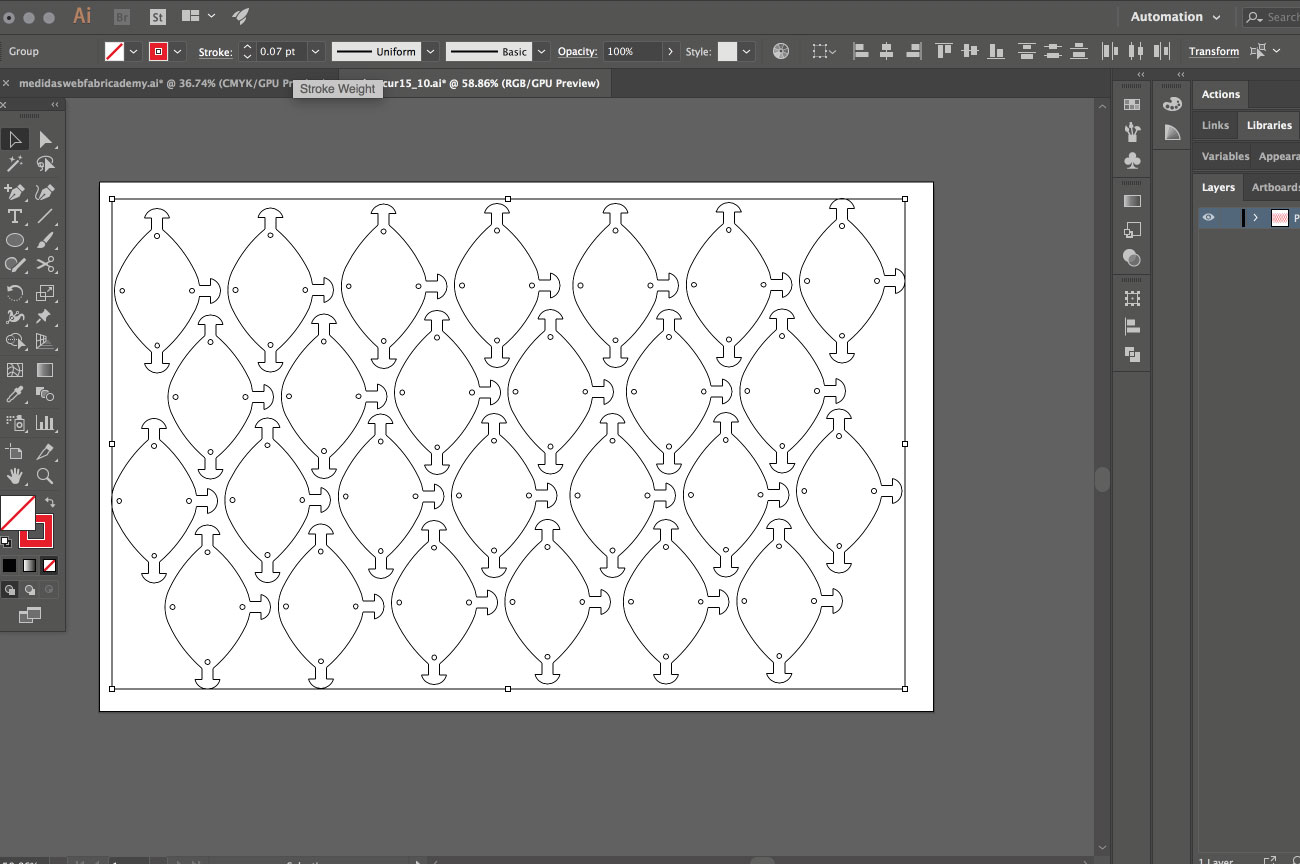Open the Stroke weight dropdown

click(316, 51)
